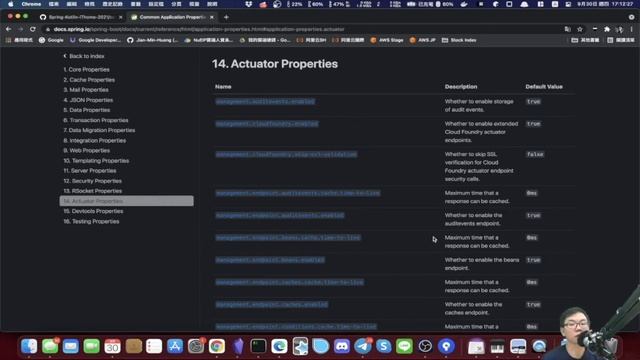Click property link for storage of audit events
This screenshot has width=640, height=360.
coord(265,102)
